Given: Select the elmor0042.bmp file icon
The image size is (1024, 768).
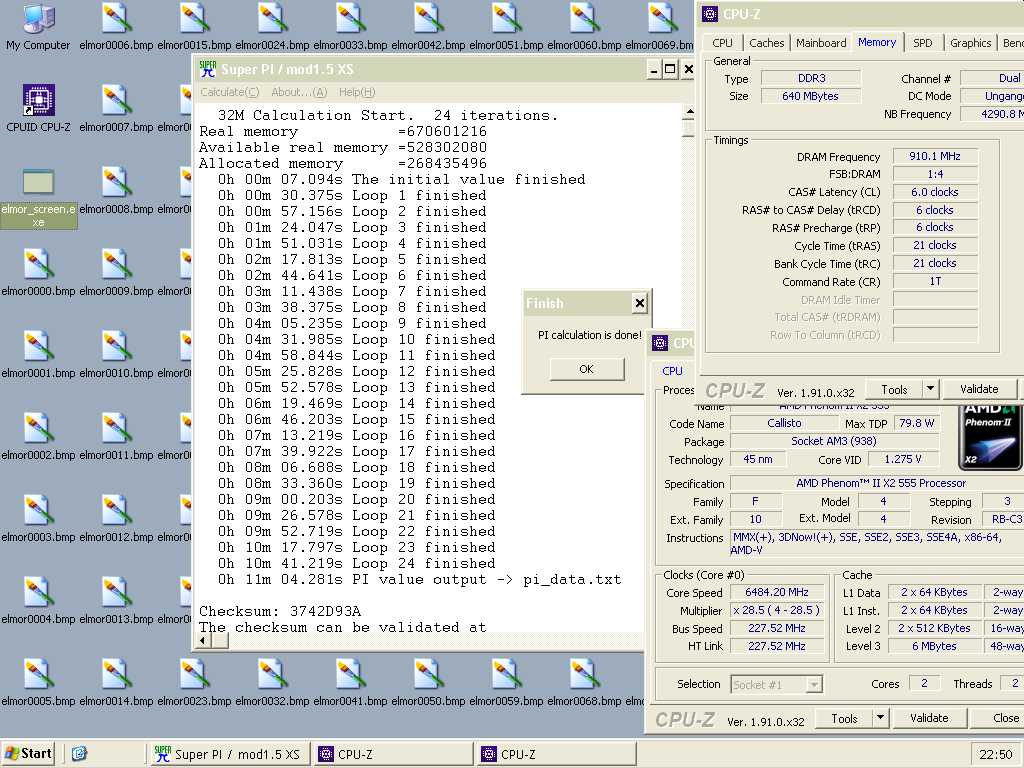Looking at the screenshot, I should (x=428, y=27).
